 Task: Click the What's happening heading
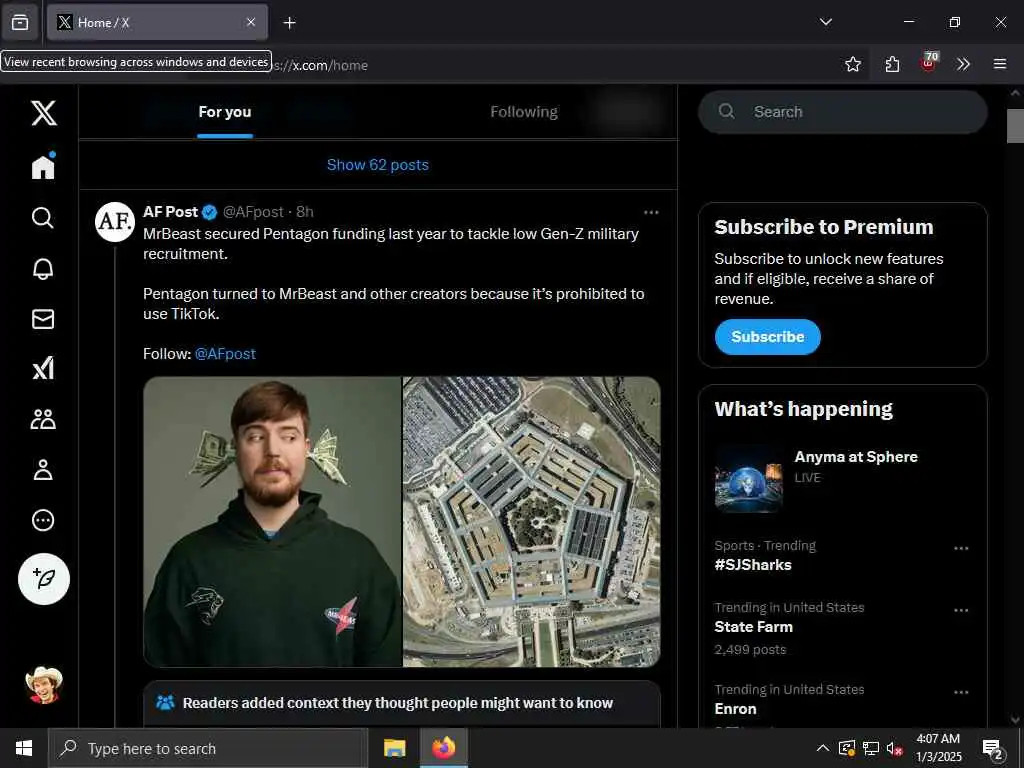point(803,409)
